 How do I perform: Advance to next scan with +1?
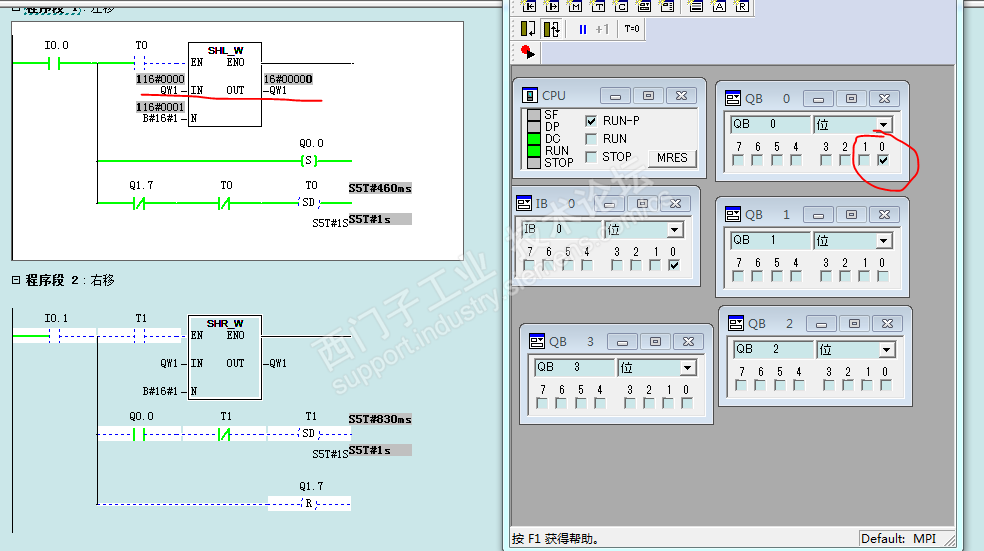(602, 29)
